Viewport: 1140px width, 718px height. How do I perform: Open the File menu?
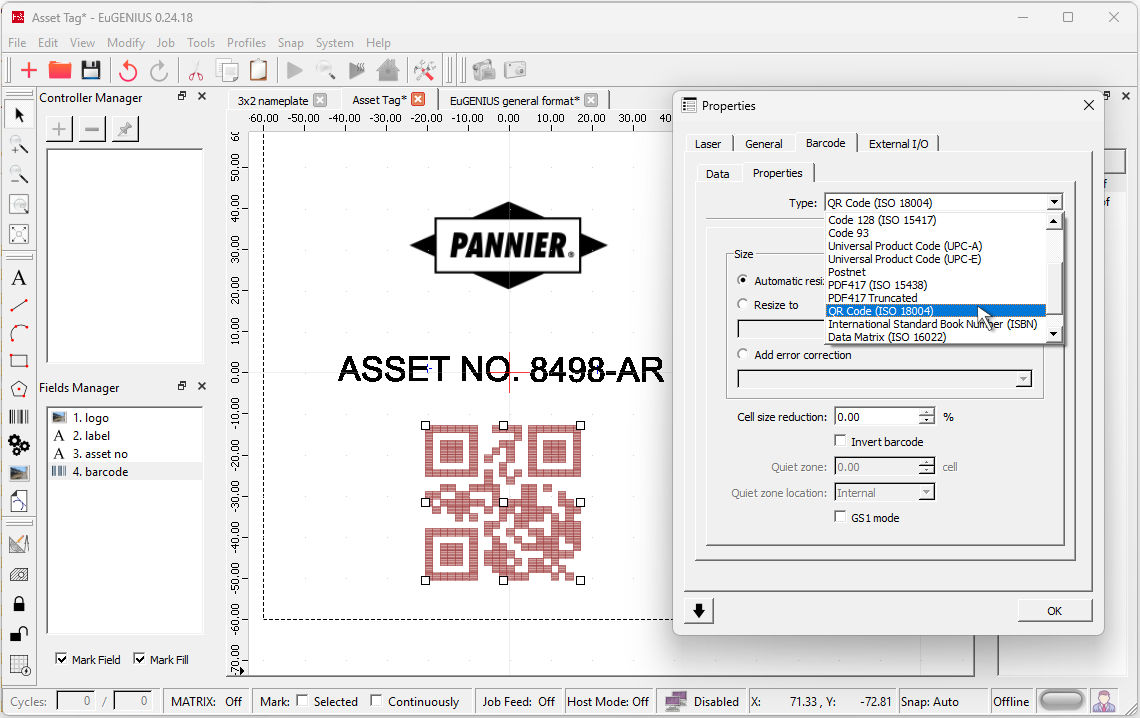[17, 43]
